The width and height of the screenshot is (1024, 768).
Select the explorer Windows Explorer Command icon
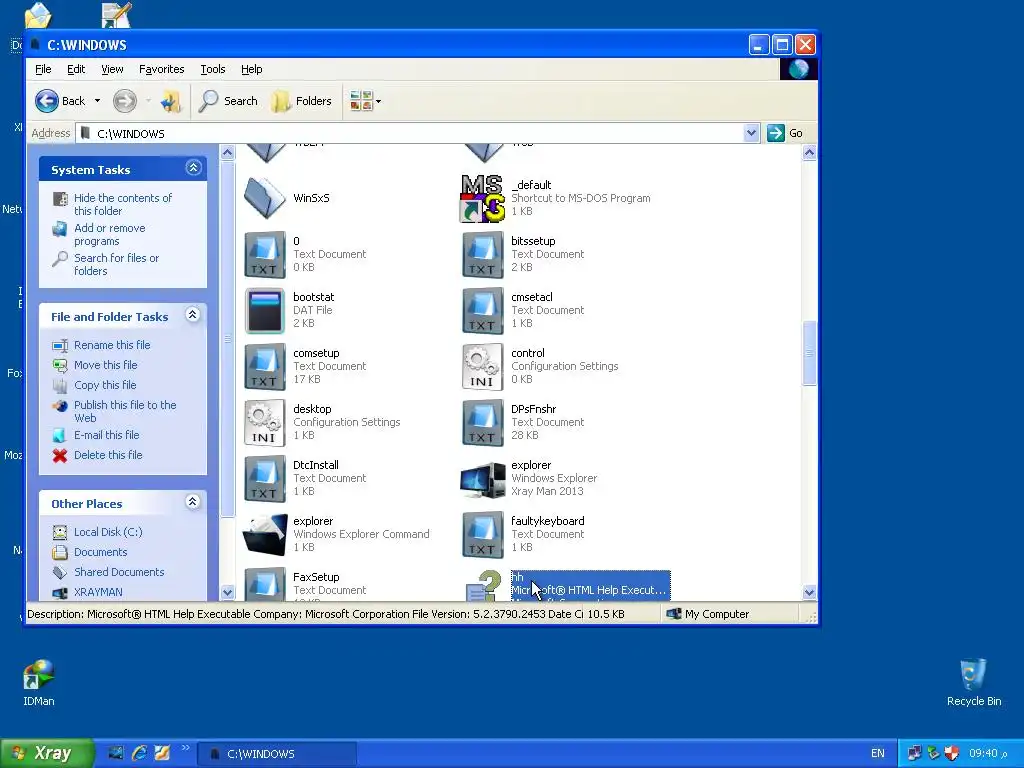point(264,535)
